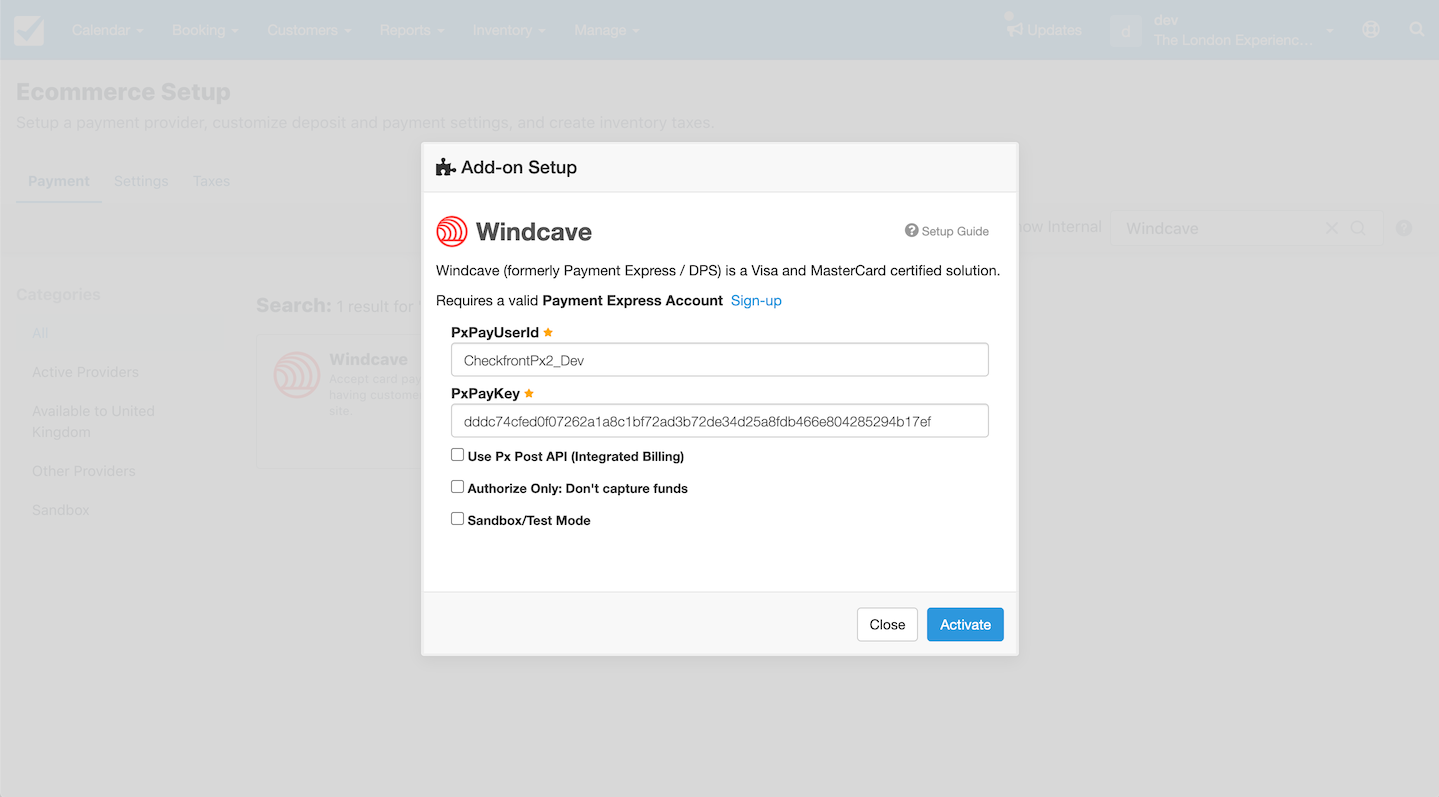Open the Inventory dropdown

[x=509, y=30]
